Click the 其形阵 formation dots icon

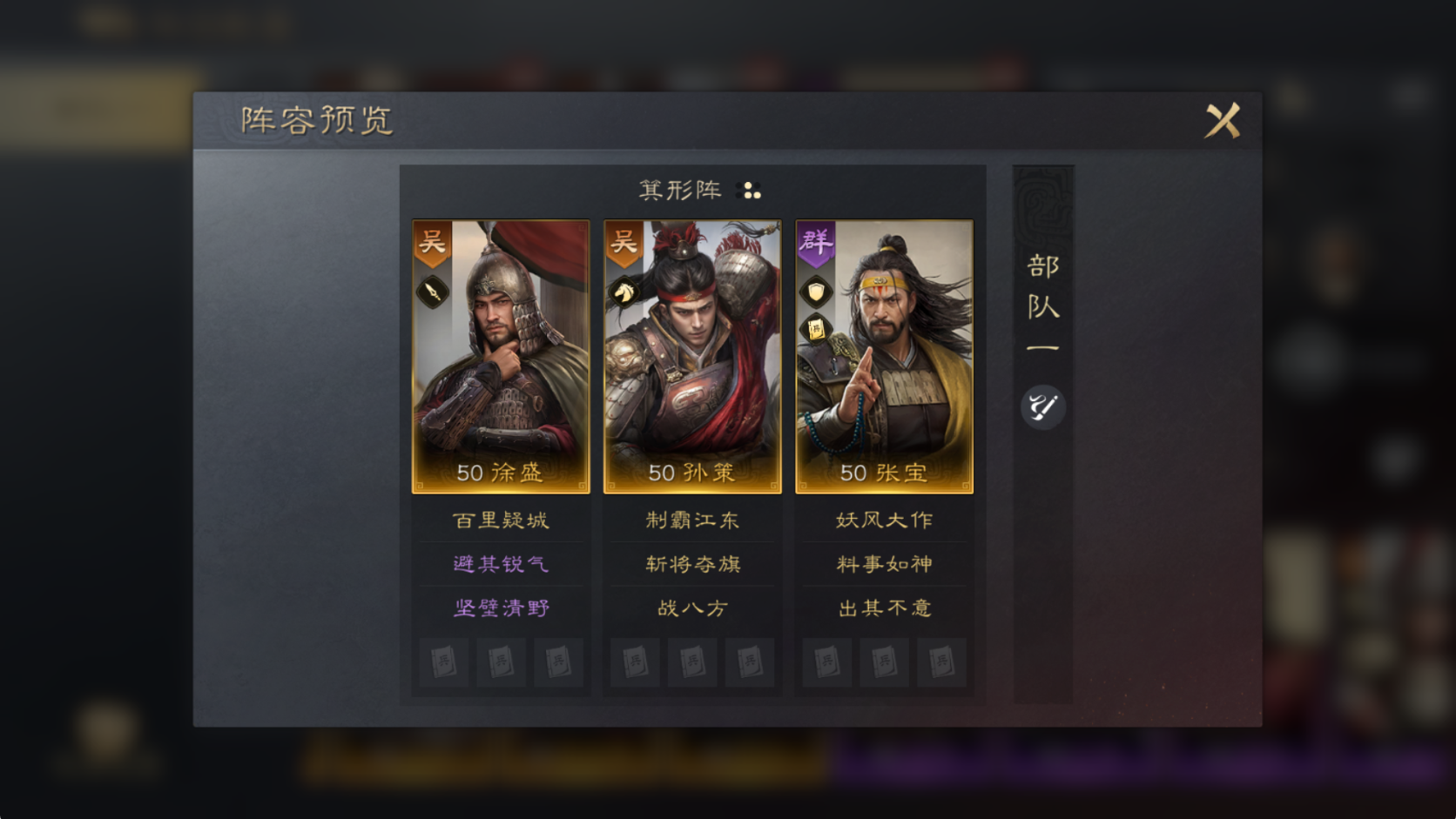click(x=748, y=191)
